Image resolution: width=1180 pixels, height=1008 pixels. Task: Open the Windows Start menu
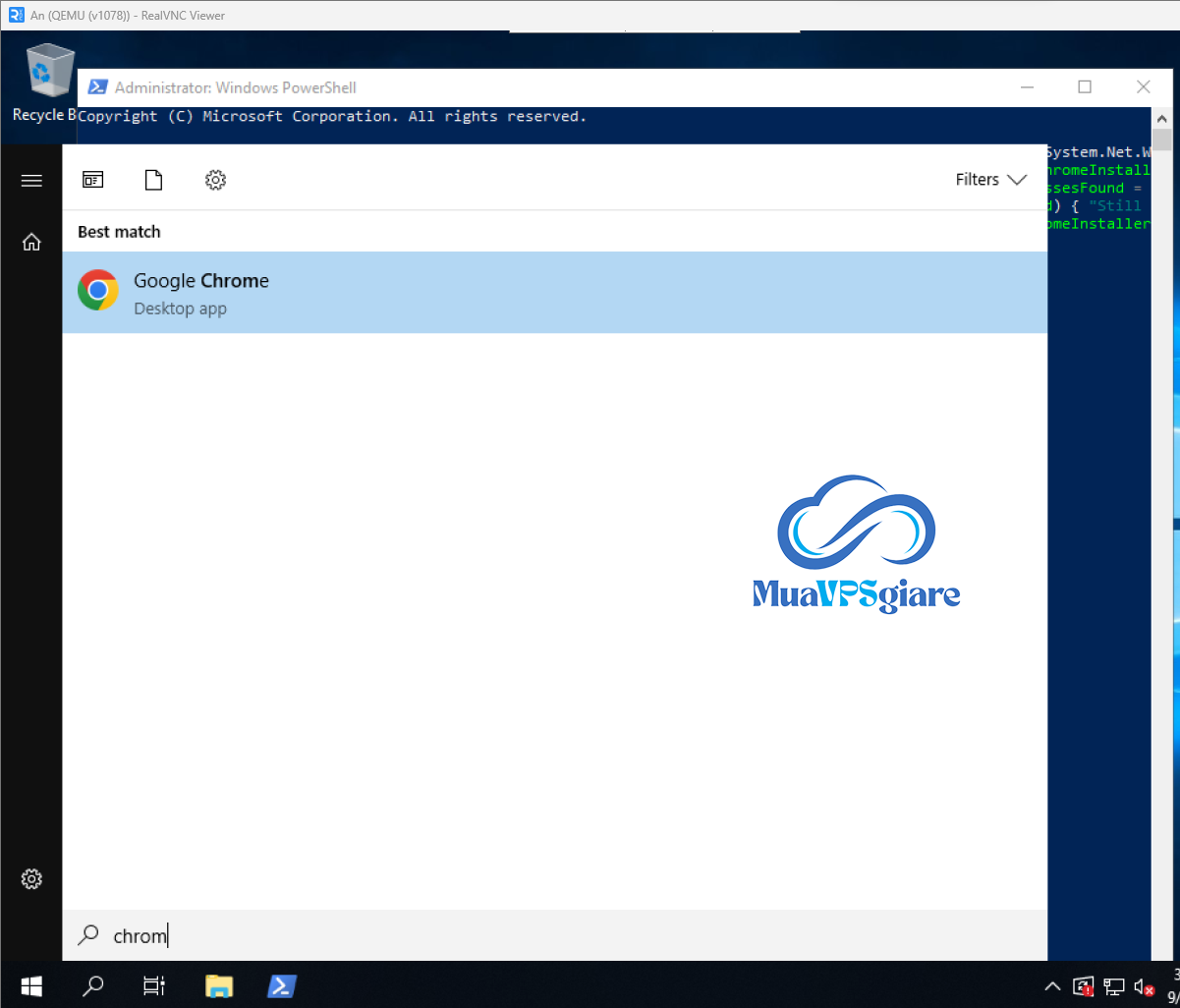[x=31, y=985]
